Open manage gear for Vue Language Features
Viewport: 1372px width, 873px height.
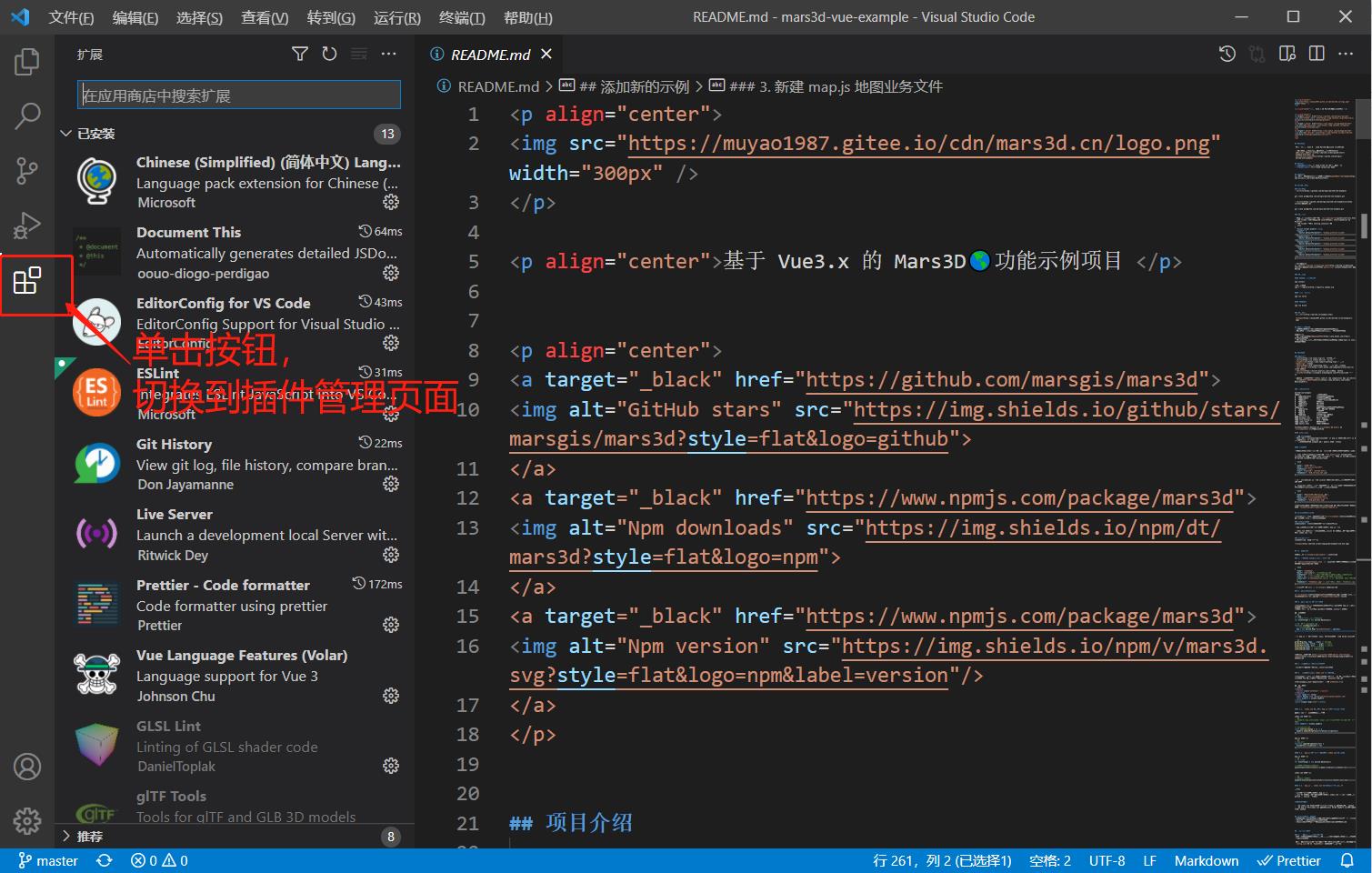click(x=391, y=696)
